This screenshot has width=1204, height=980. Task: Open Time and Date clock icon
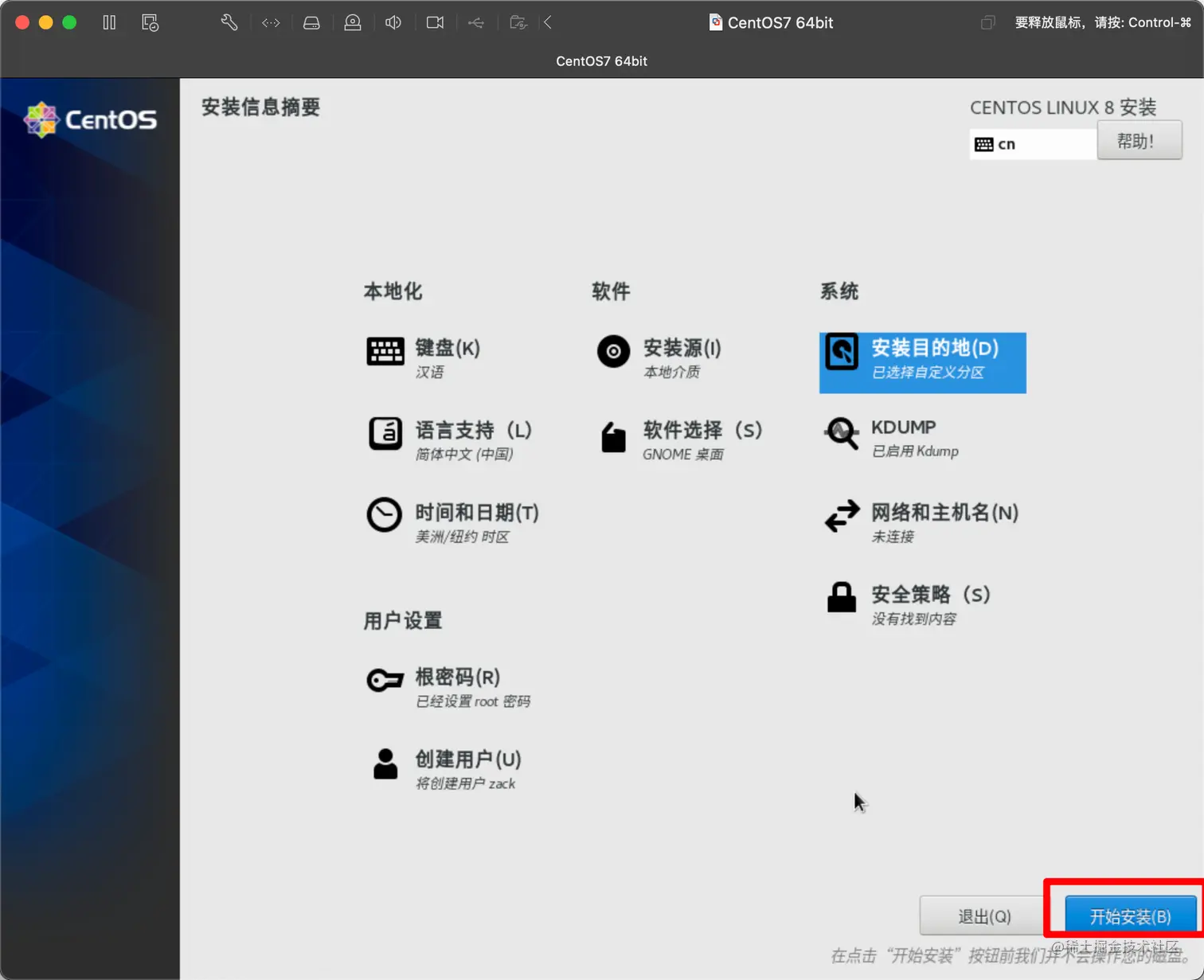tap(384, 515)
